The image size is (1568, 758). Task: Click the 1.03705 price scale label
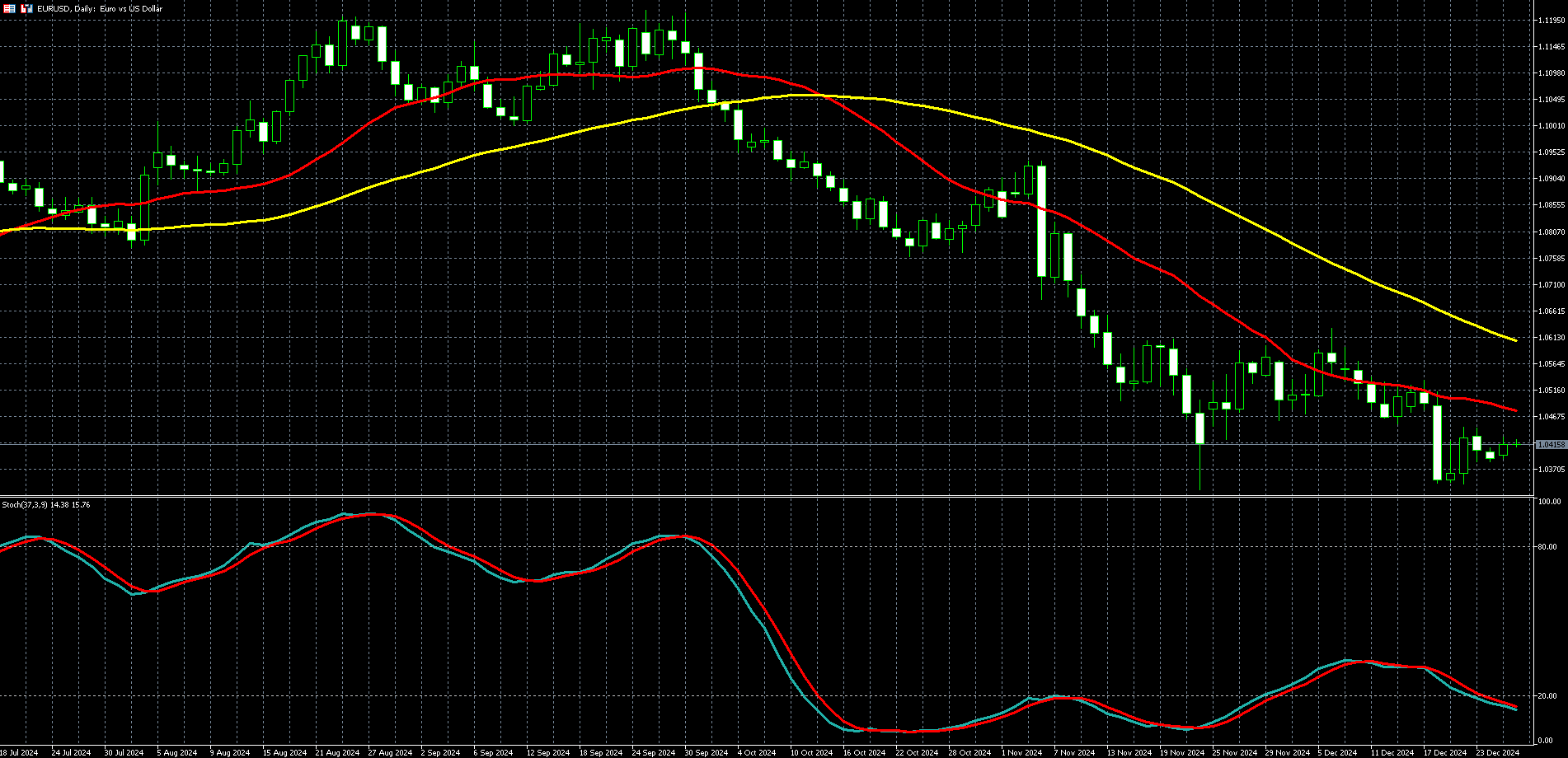[1551, 470]
